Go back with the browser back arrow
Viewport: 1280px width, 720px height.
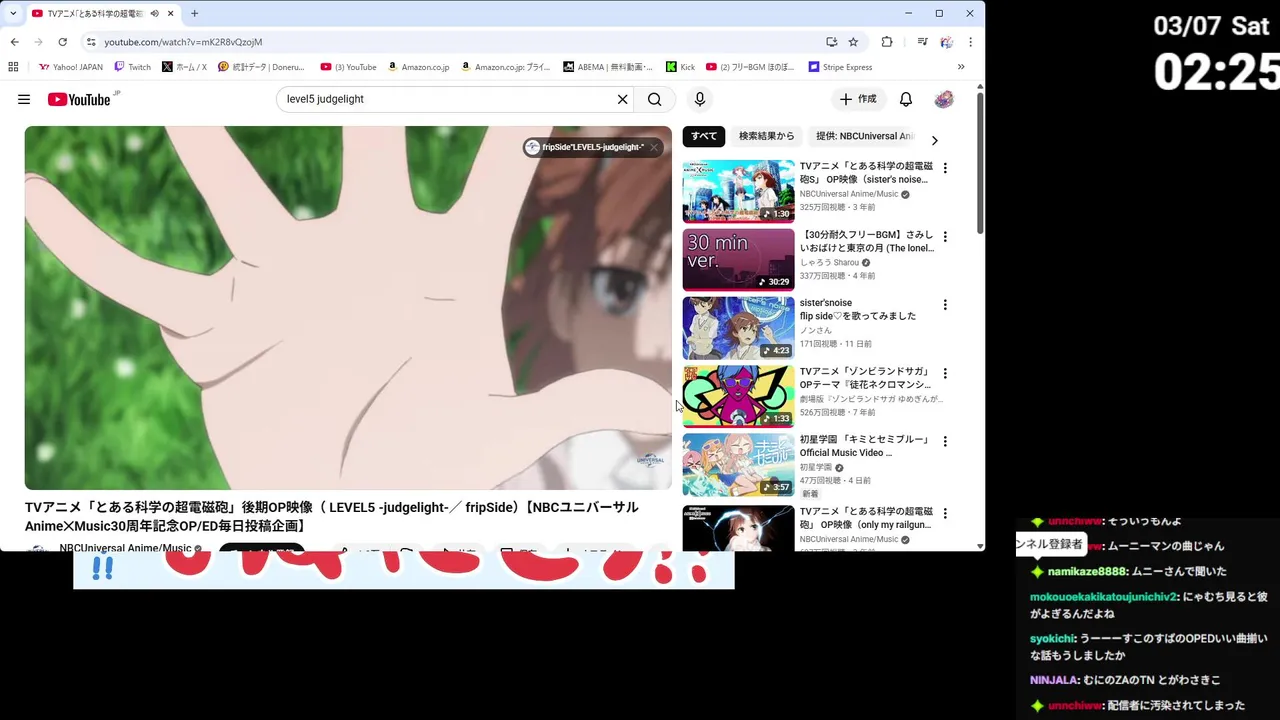click(14, 42)
